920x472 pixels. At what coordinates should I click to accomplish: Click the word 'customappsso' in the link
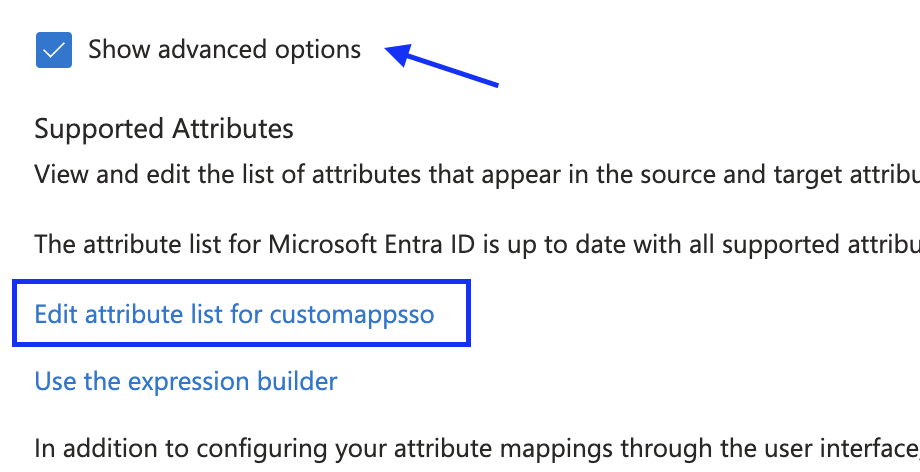(x=352, y=314)
